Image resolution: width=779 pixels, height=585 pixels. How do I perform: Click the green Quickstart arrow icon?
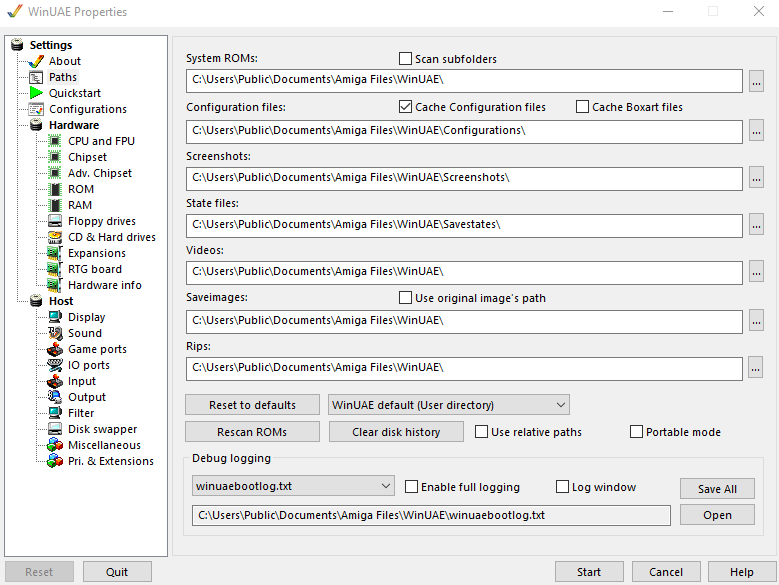click(x=36, y=93)
